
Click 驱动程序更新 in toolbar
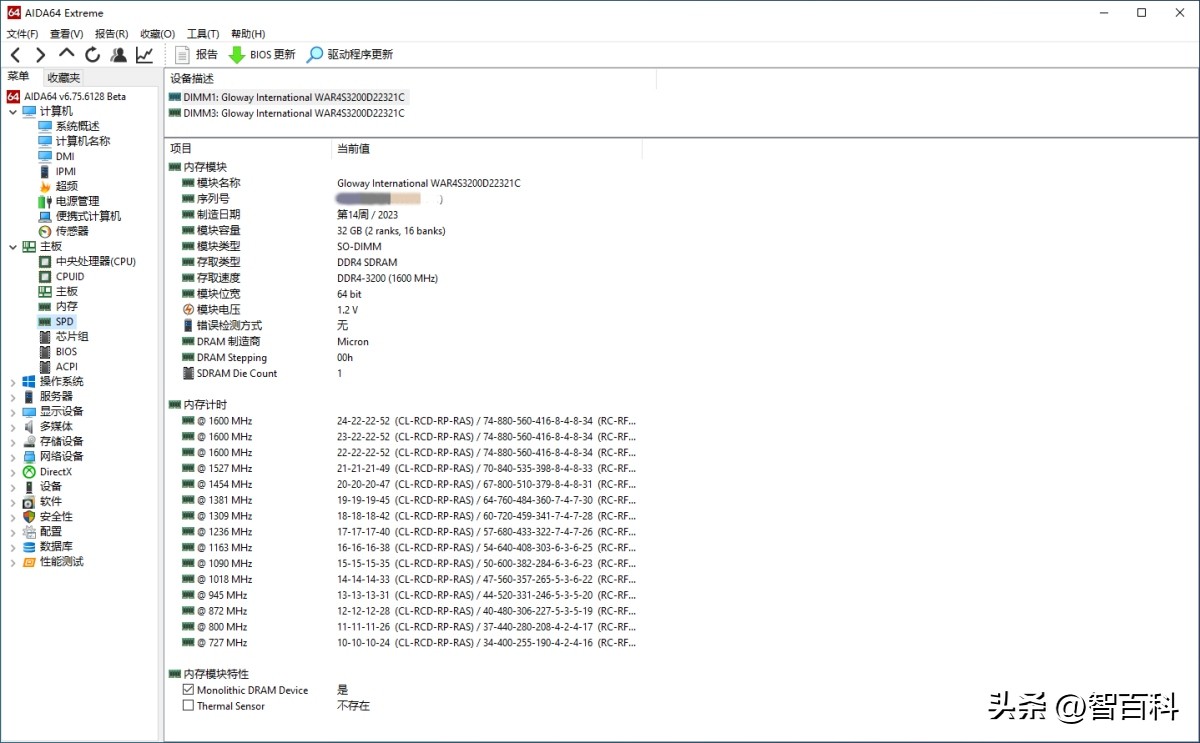tap(350, 55)
